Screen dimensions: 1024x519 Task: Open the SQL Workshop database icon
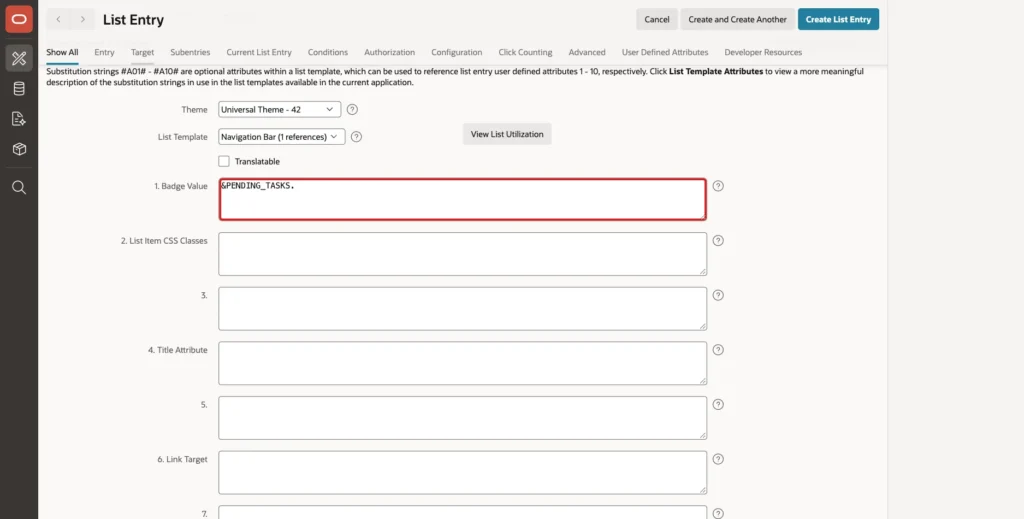pyautogui.click(x=19, y=89)
